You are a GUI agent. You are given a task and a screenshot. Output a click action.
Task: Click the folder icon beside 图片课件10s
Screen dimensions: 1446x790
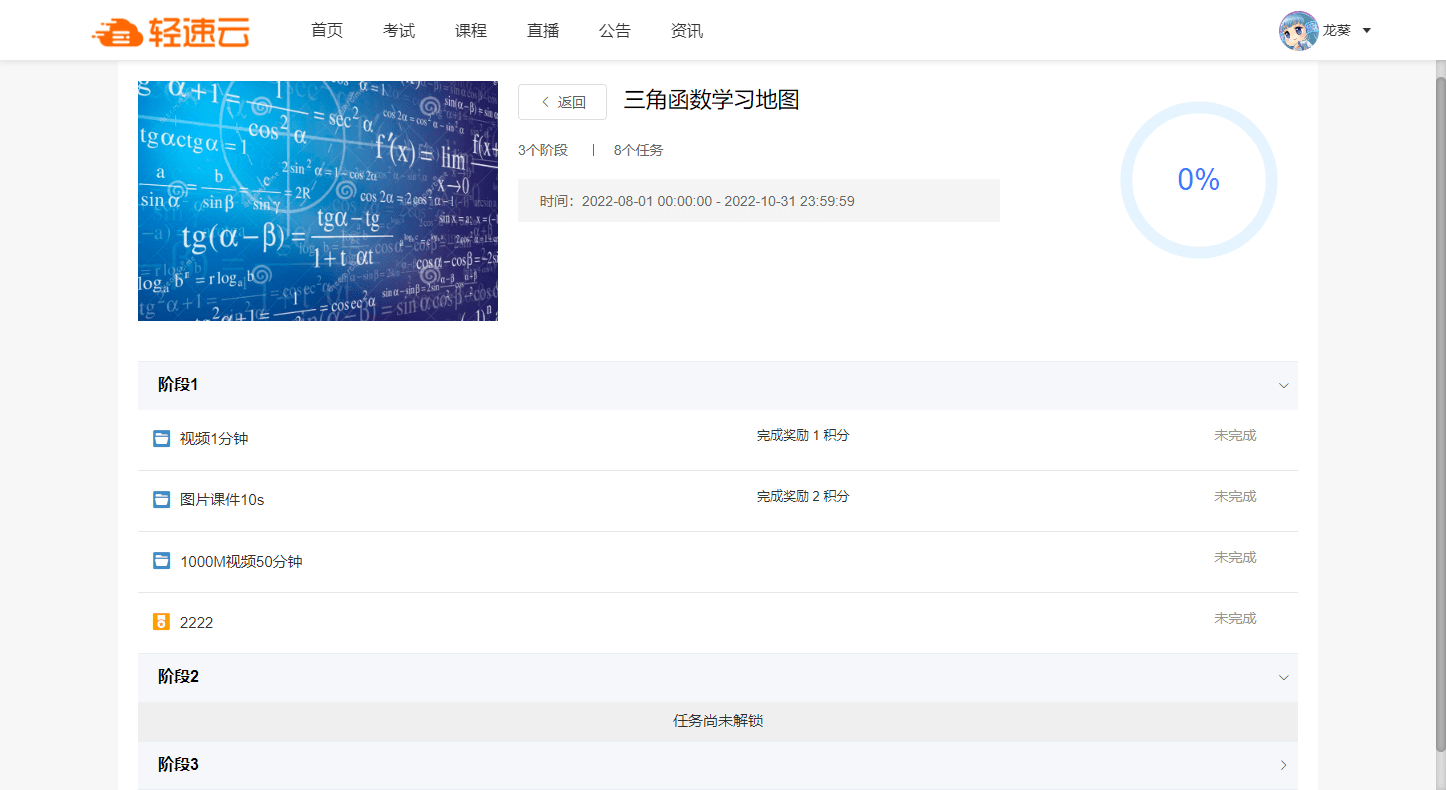click(x=161, y=499)
